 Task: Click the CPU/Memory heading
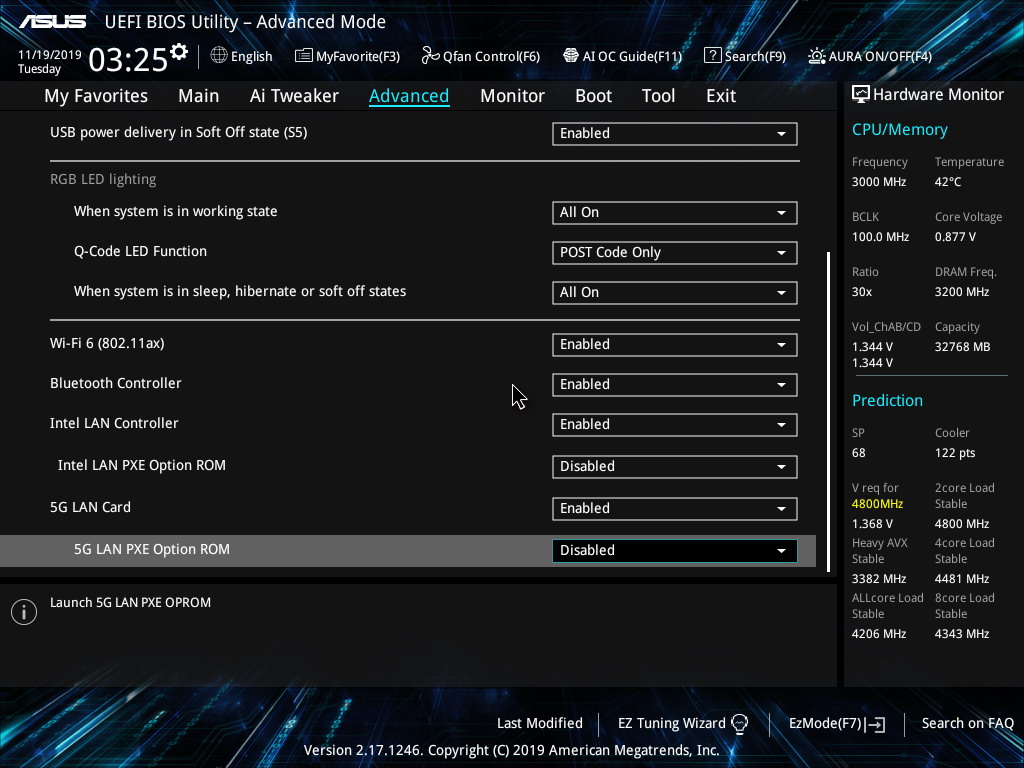899,130
